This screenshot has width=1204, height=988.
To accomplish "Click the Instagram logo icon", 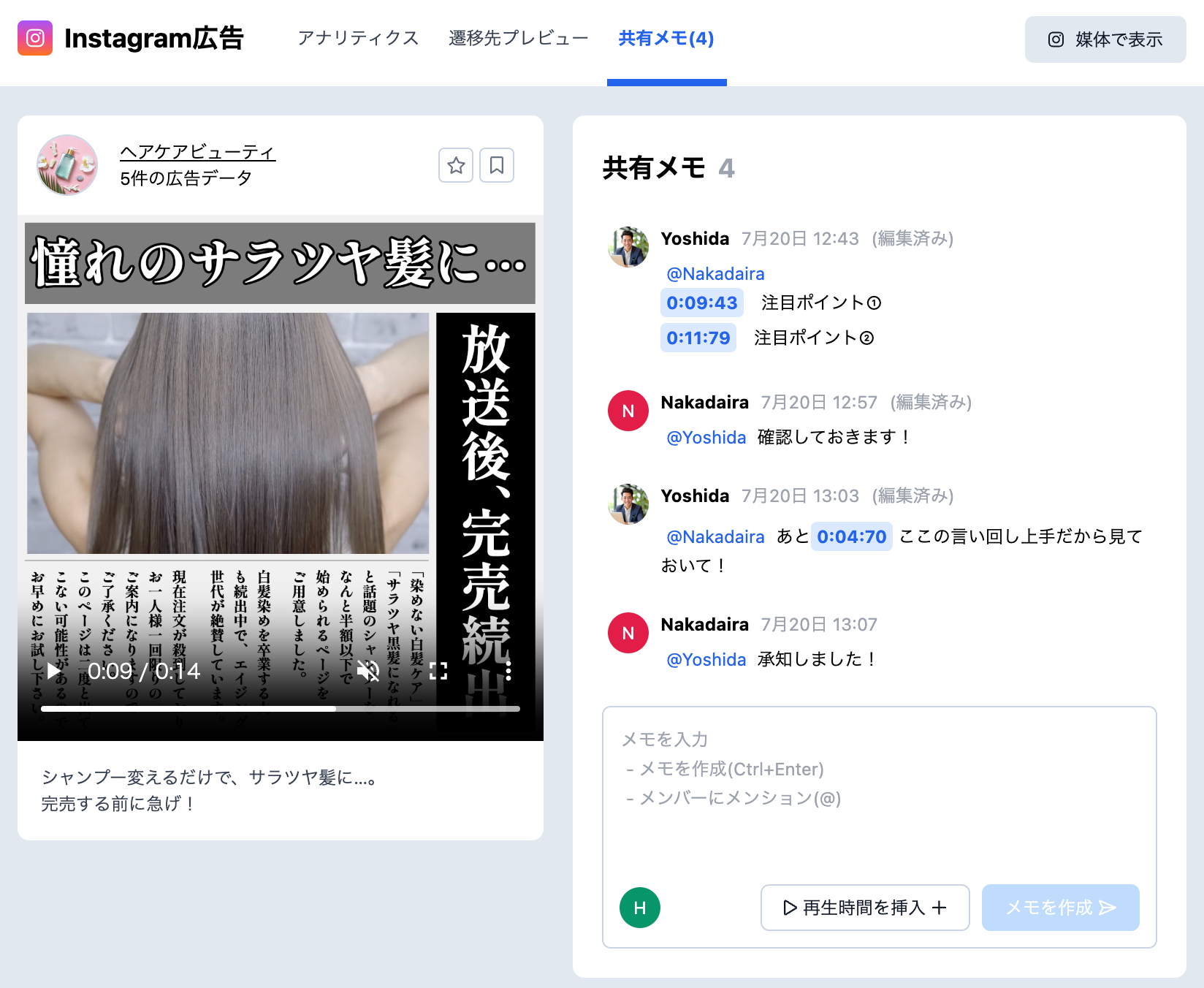I will point(35,38).
